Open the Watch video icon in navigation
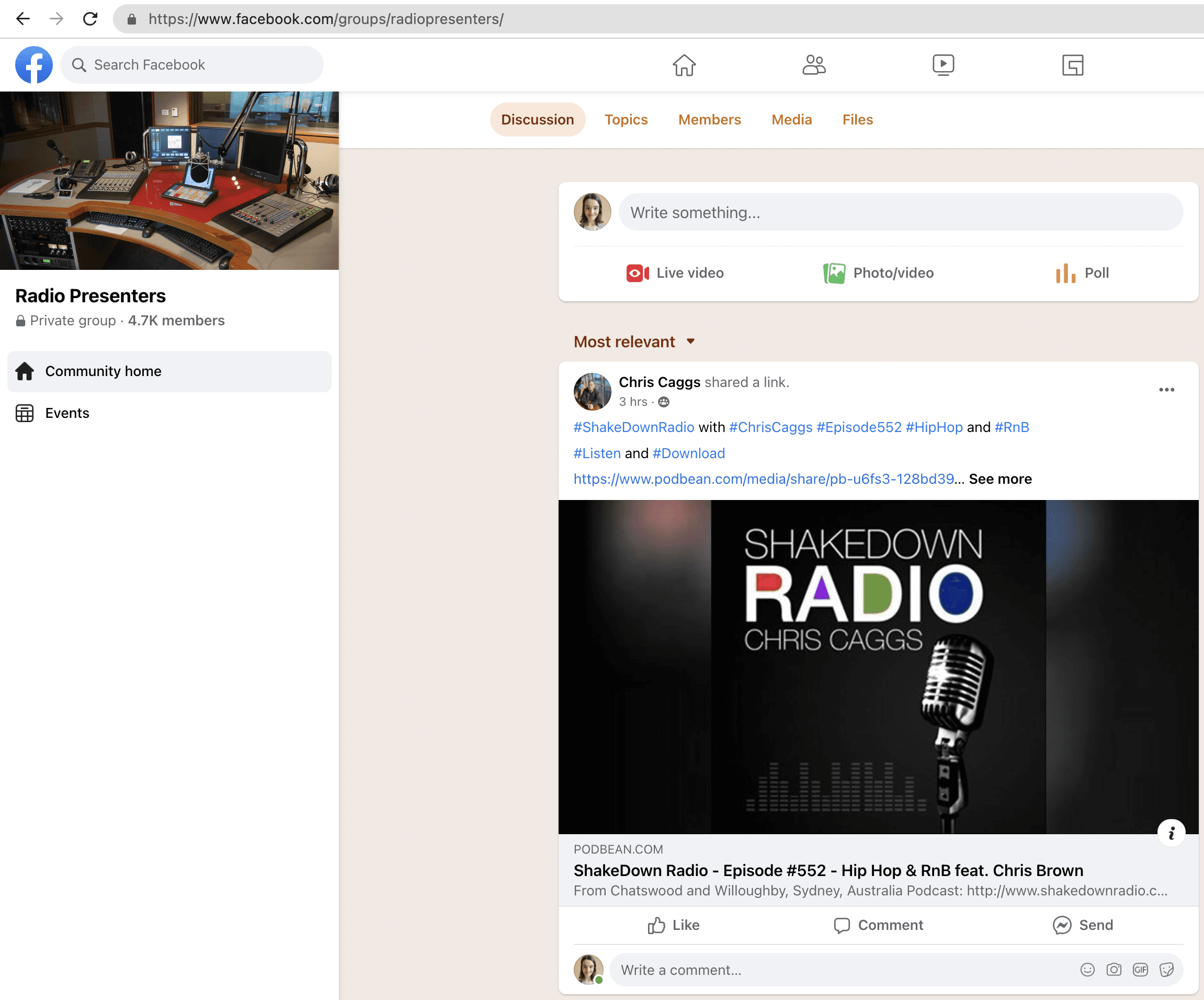 coord(943,65)
